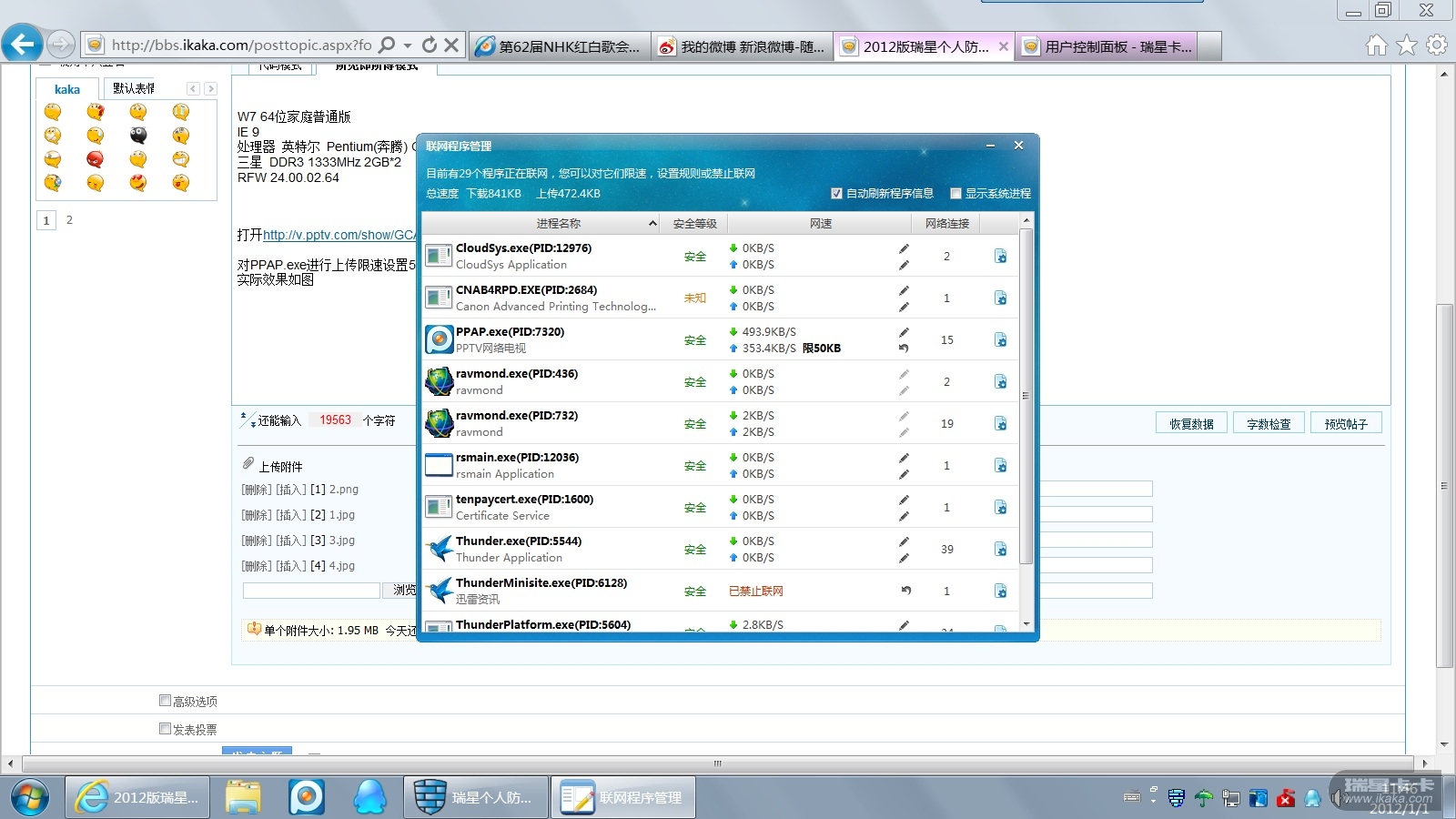Screen dimensions: 1456x819
Task: Edit download limit for rsmain.exe
Action: click(904, 458)
